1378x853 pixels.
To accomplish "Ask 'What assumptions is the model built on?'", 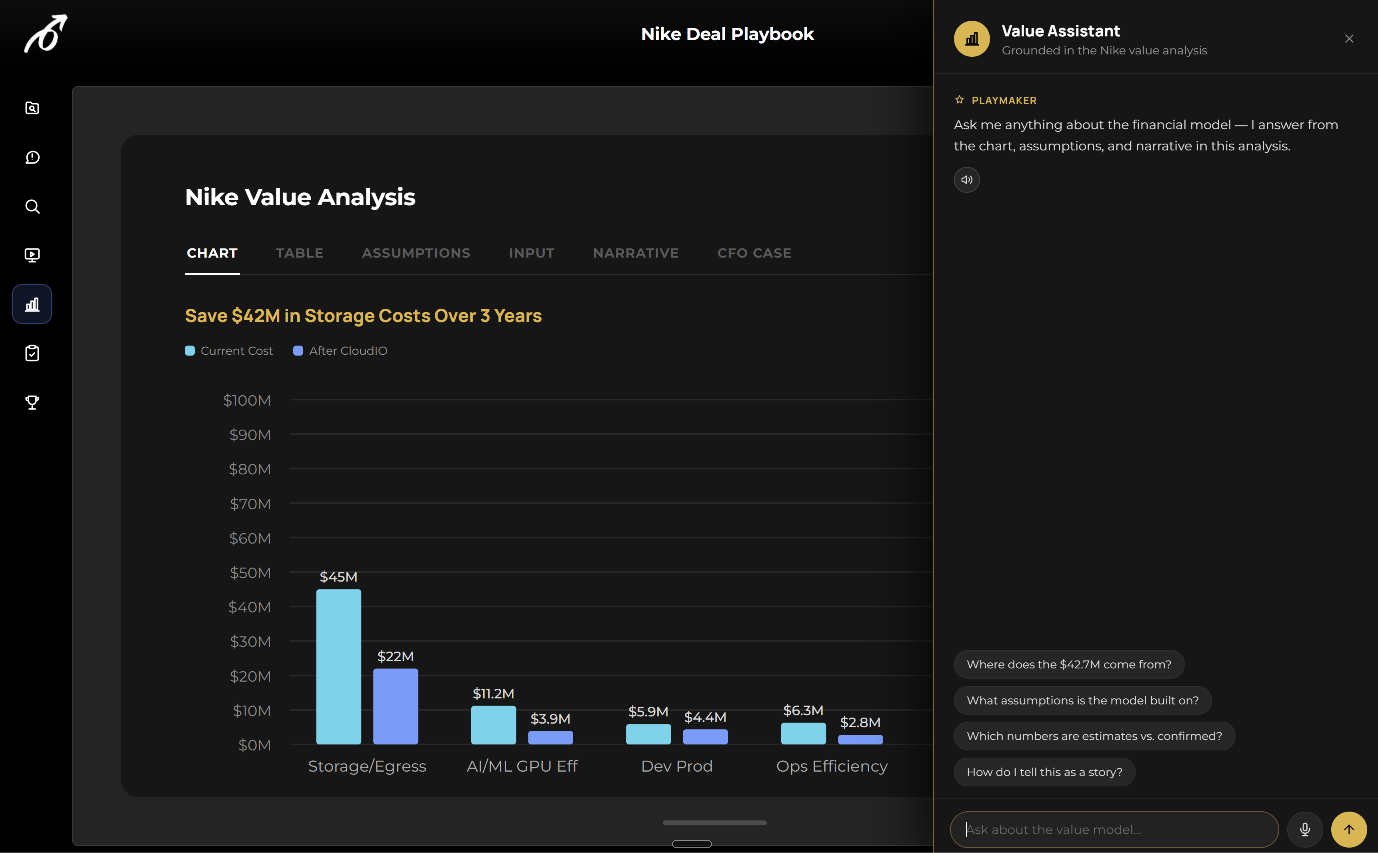I will coord(1083,700).
